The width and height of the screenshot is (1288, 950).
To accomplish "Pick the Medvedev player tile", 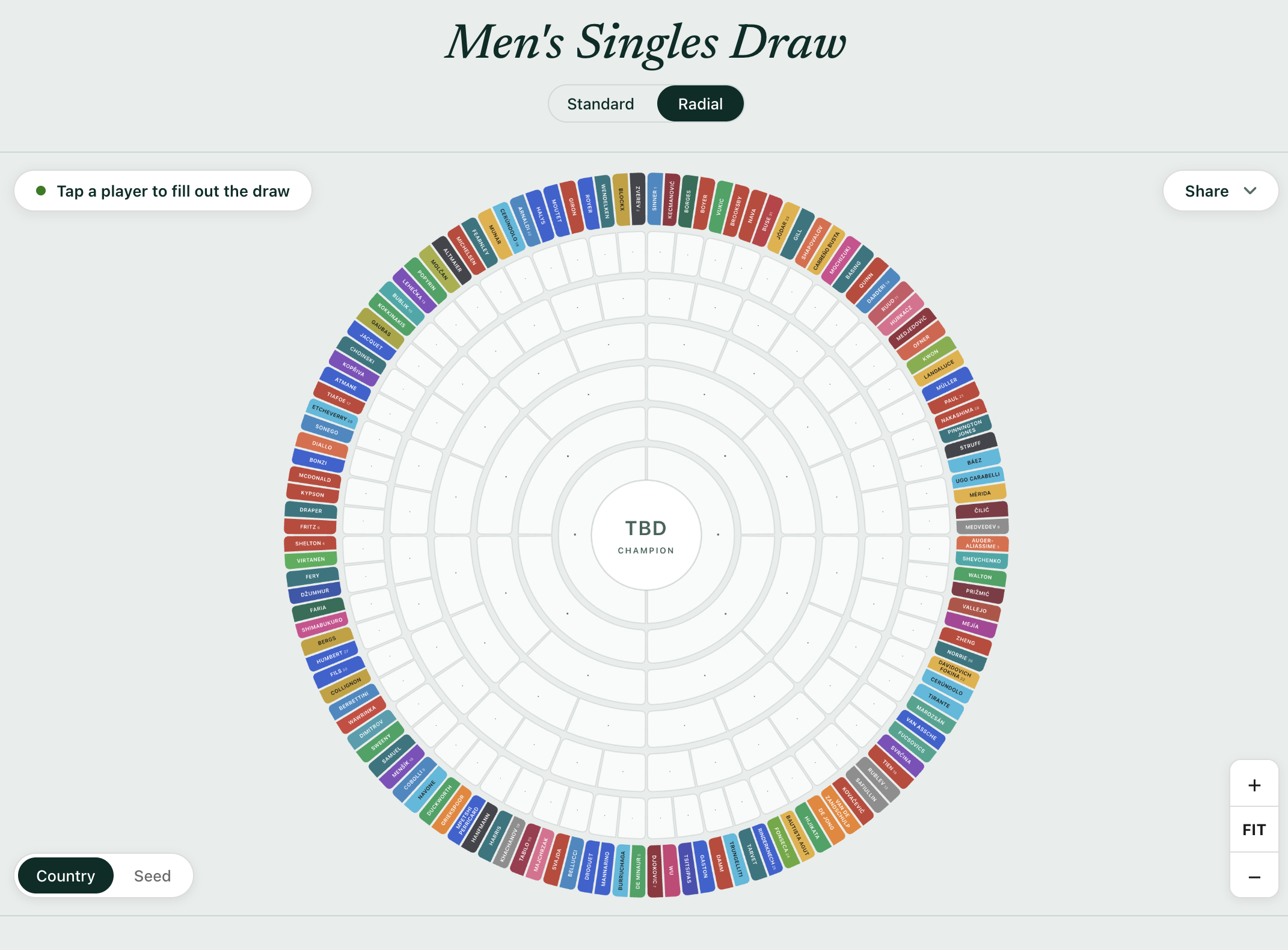I will pos(982,527).
